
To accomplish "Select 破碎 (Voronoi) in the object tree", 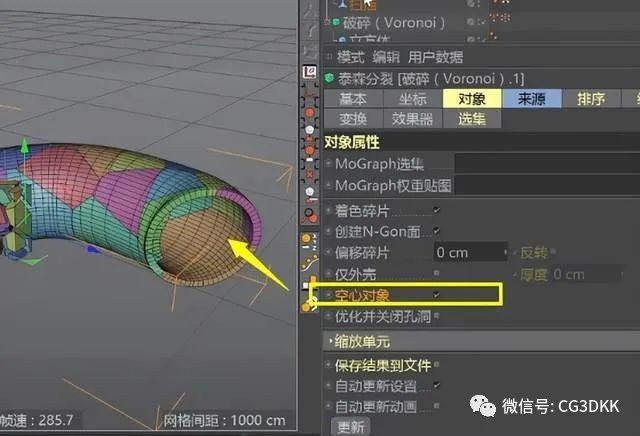I will point(393,22).
